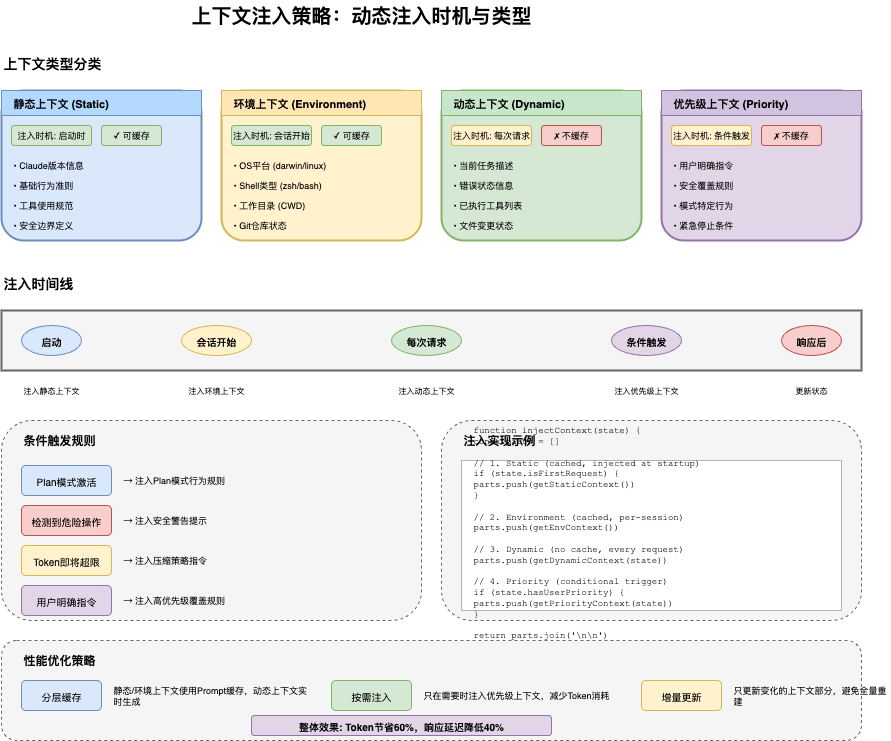Click the 性能优化策略 panel heading

click(x=59, y=660)
